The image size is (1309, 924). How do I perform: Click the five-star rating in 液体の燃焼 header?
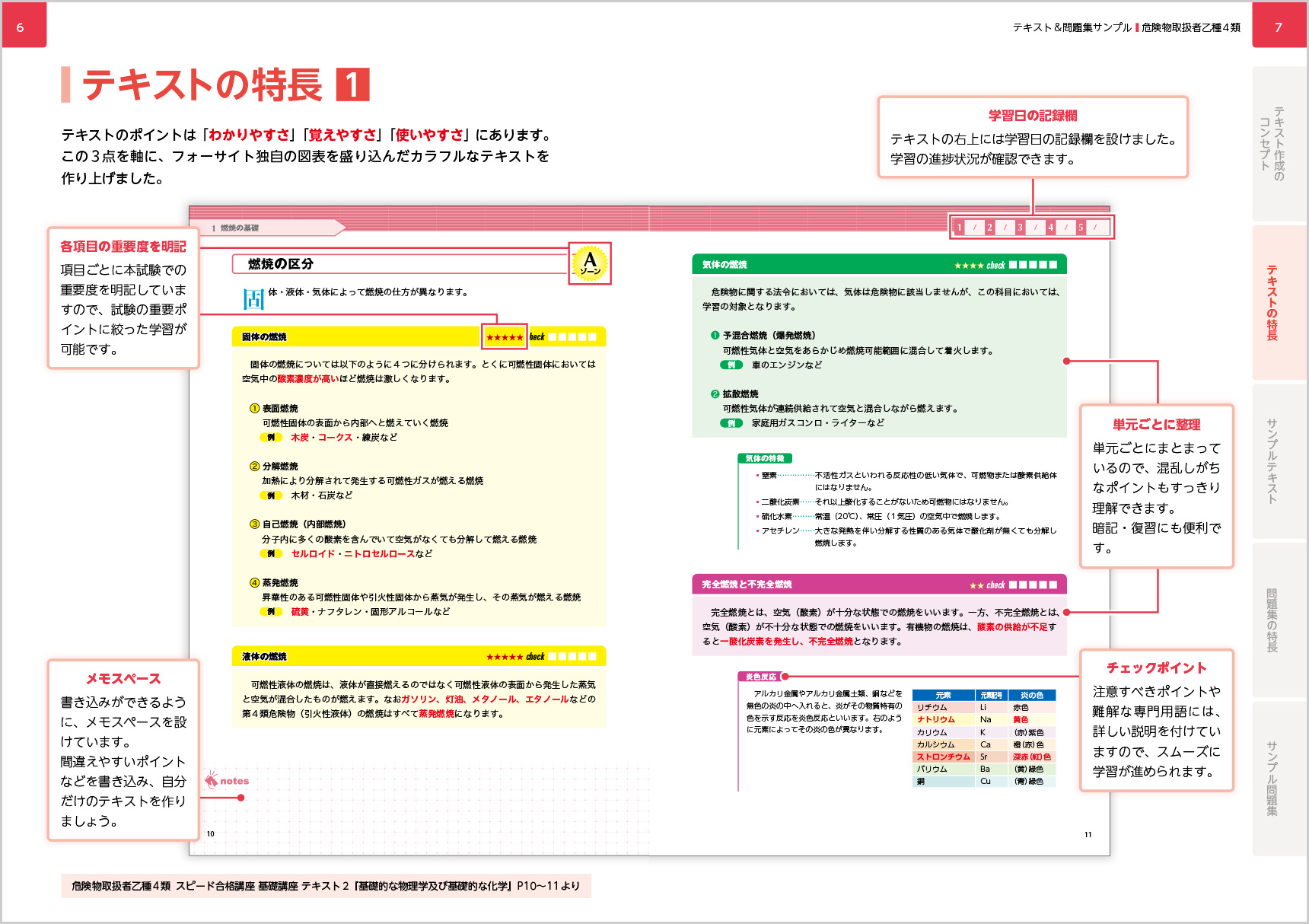[505, 657]
